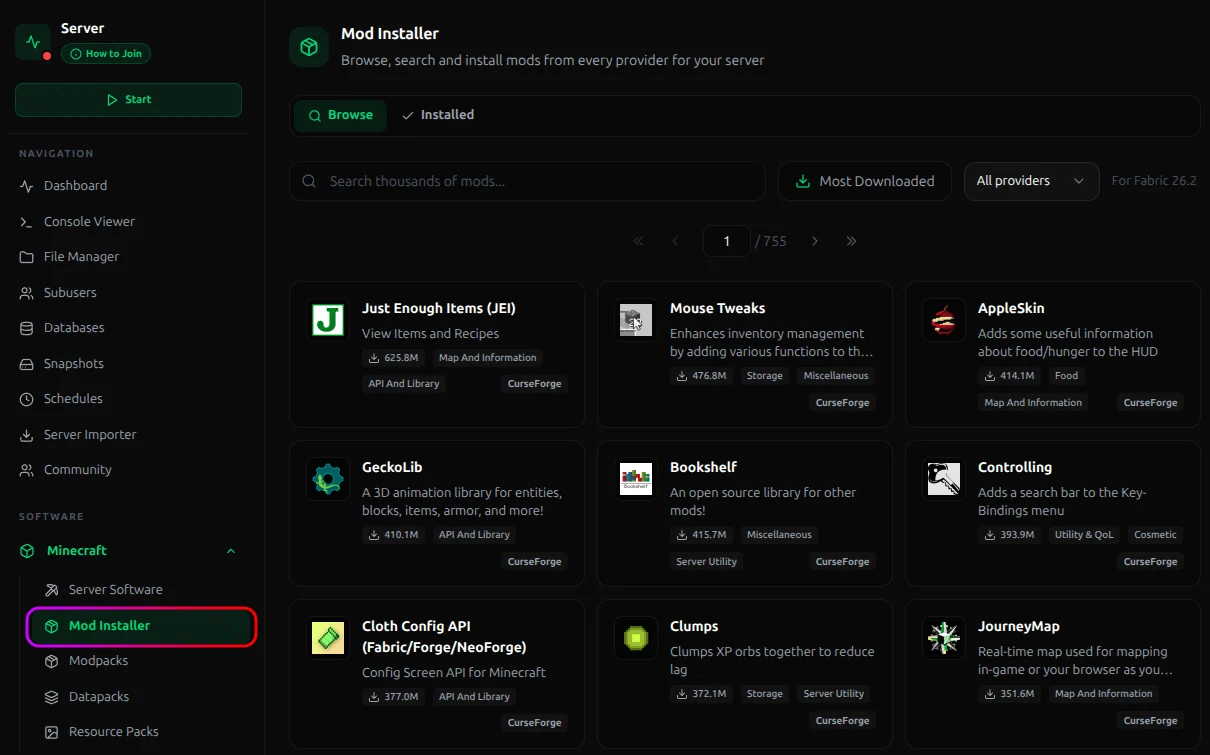1210x755 pixels.
Task: Open the Cloth Config API icon
Action: coord(327,638)
